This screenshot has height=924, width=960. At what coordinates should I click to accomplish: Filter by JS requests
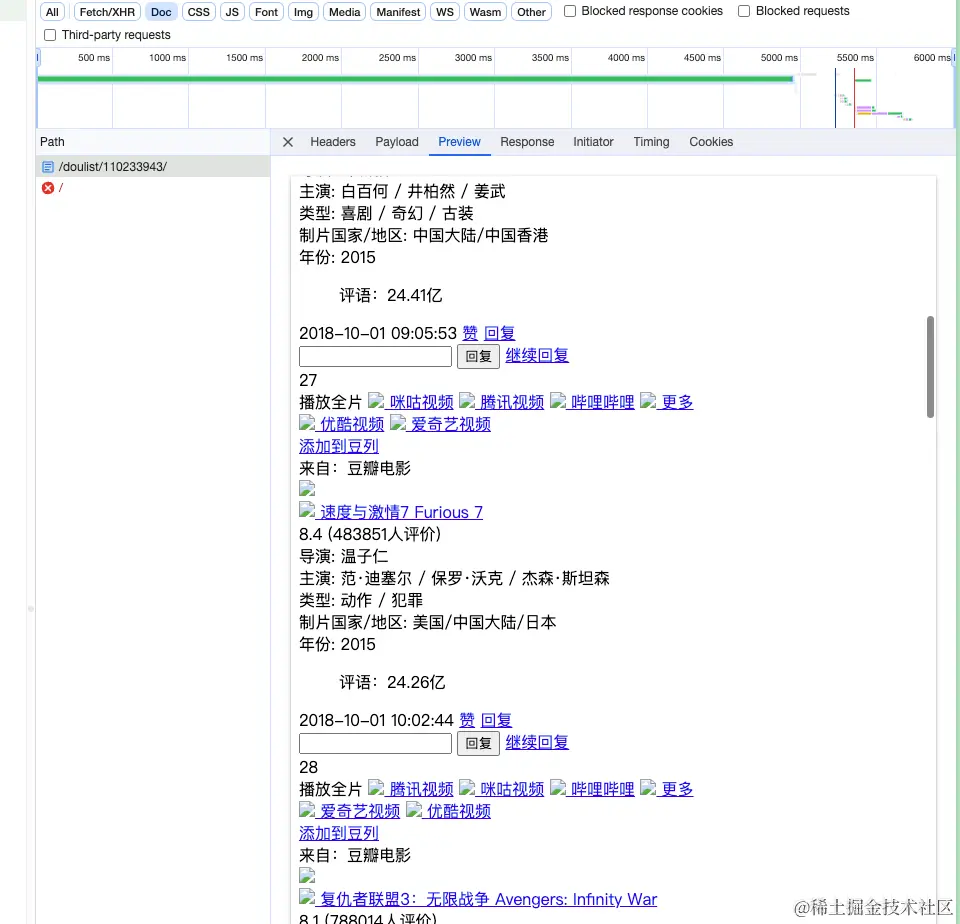click(232, 12)
